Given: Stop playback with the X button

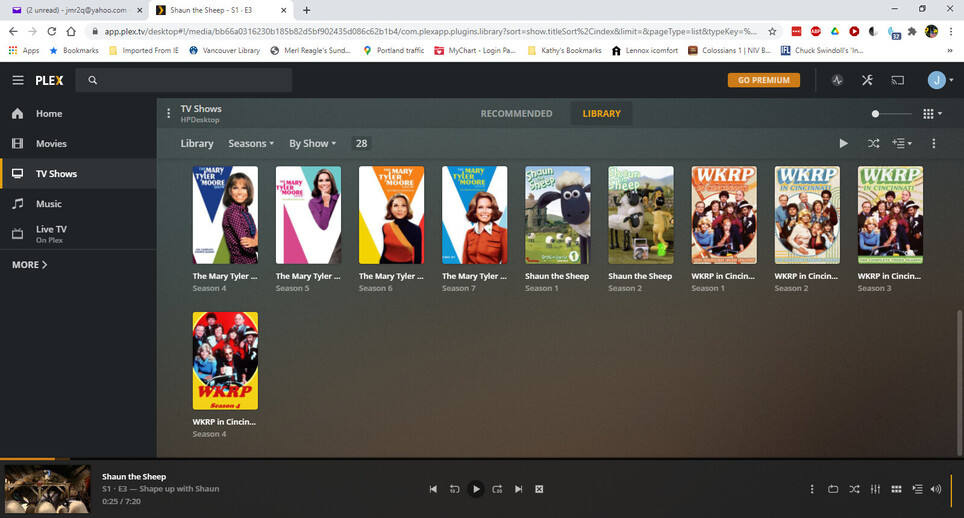Looking at the screenshot, I should pos(539,489).
